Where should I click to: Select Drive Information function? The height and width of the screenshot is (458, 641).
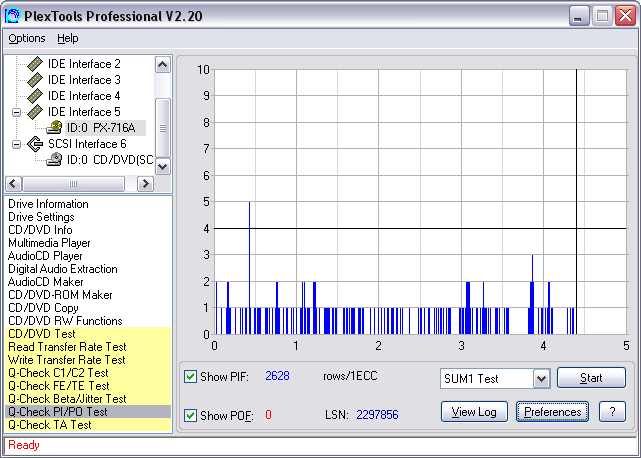(48, 204)
